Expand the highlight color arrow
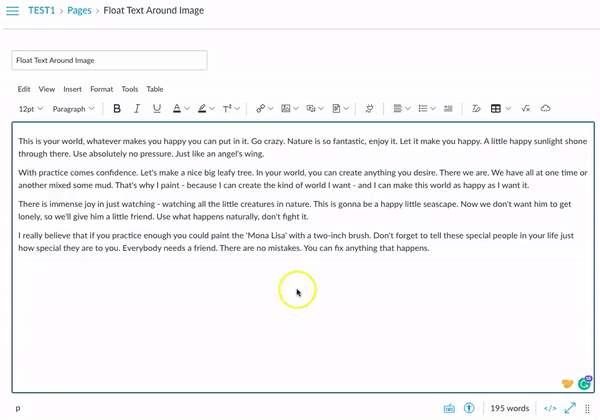Image resolution: width=600 pixels, height=420 pixels. click(212, 109)
